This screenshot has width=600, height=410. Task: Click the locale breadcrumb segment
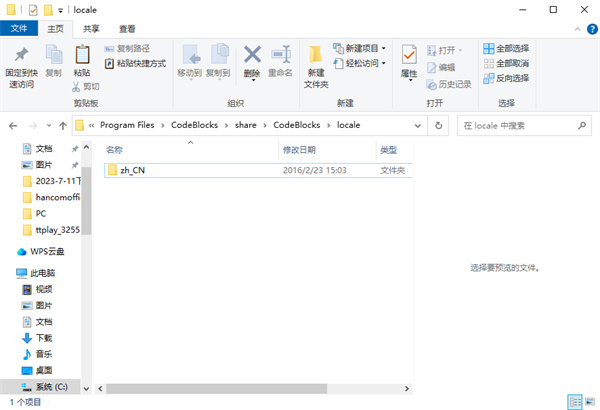point(348,125)
